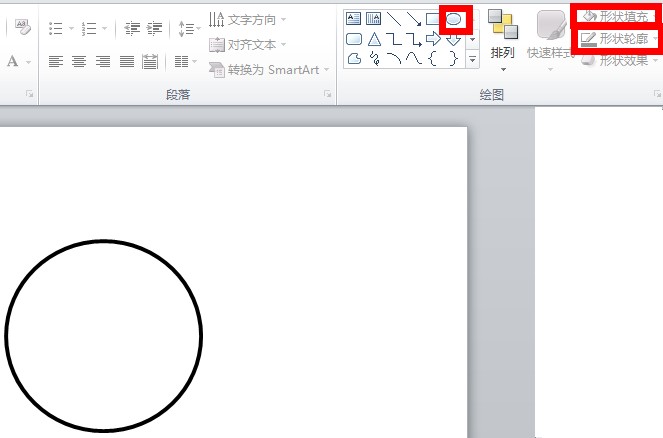Select the Elbow Arrow Connector shape
663x438 pixels.
414,39
